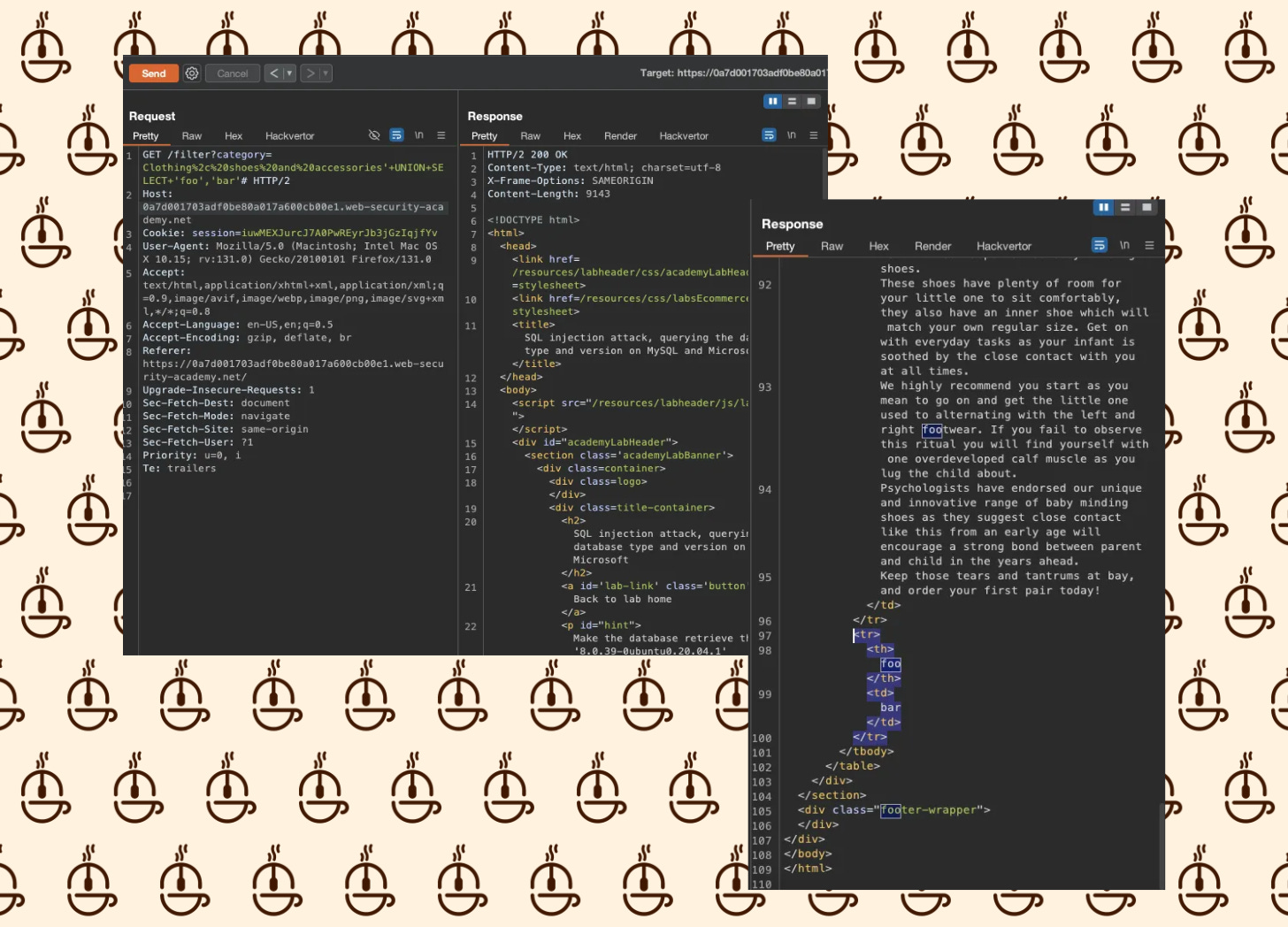
Task: Click 'Content-Length: 9143' response header
Action: pyautogui.click(x=549, y=194)
